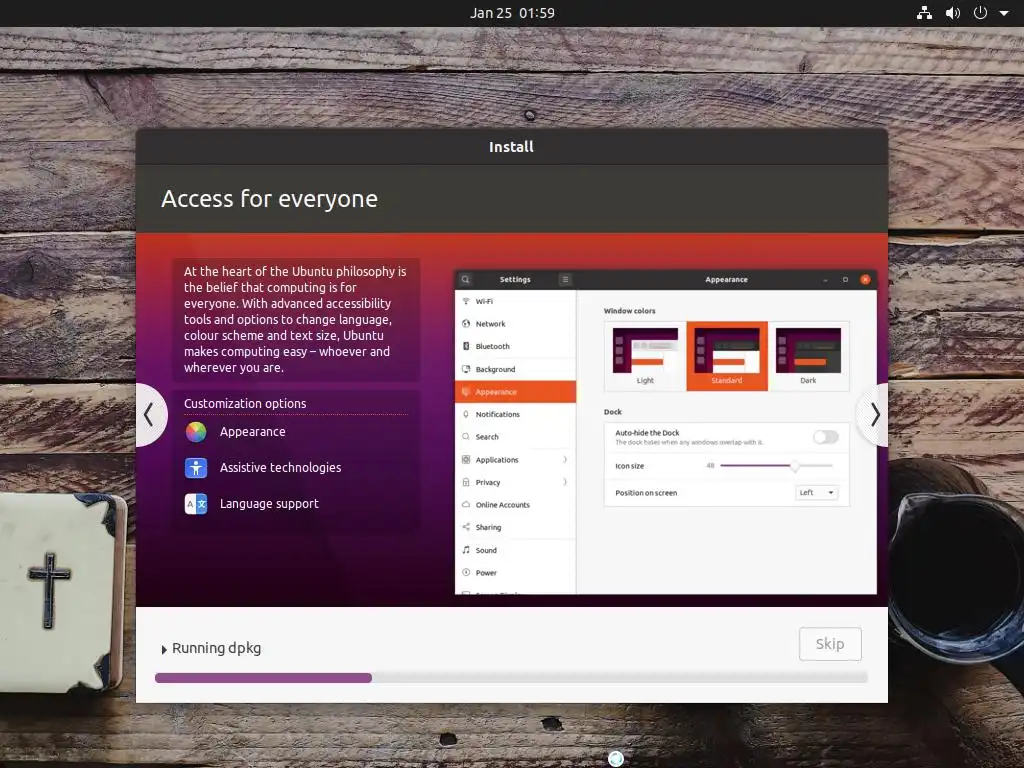Click the Dock section label
1024x768 pixels.
click(613, 412)
